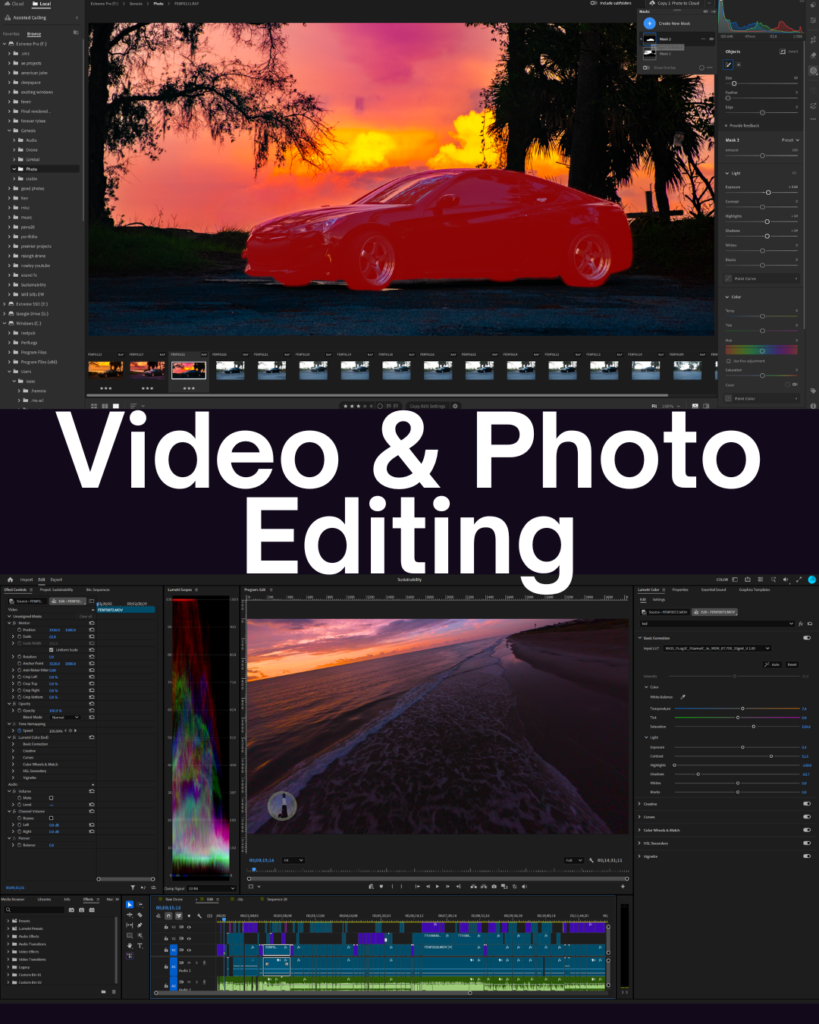Viewport: 819px width, 1024px height.
Task: Collapse the Color section in Lightroom mask panel
Action: tap(727, 297)
